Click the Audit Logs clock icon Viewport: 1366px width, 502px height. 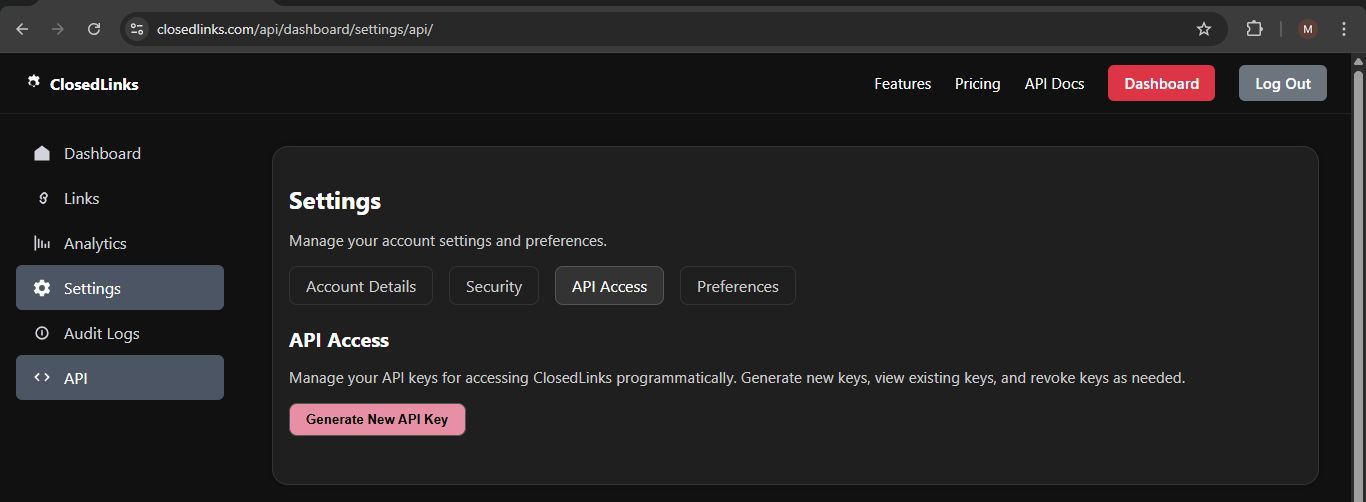pos(42,333)
